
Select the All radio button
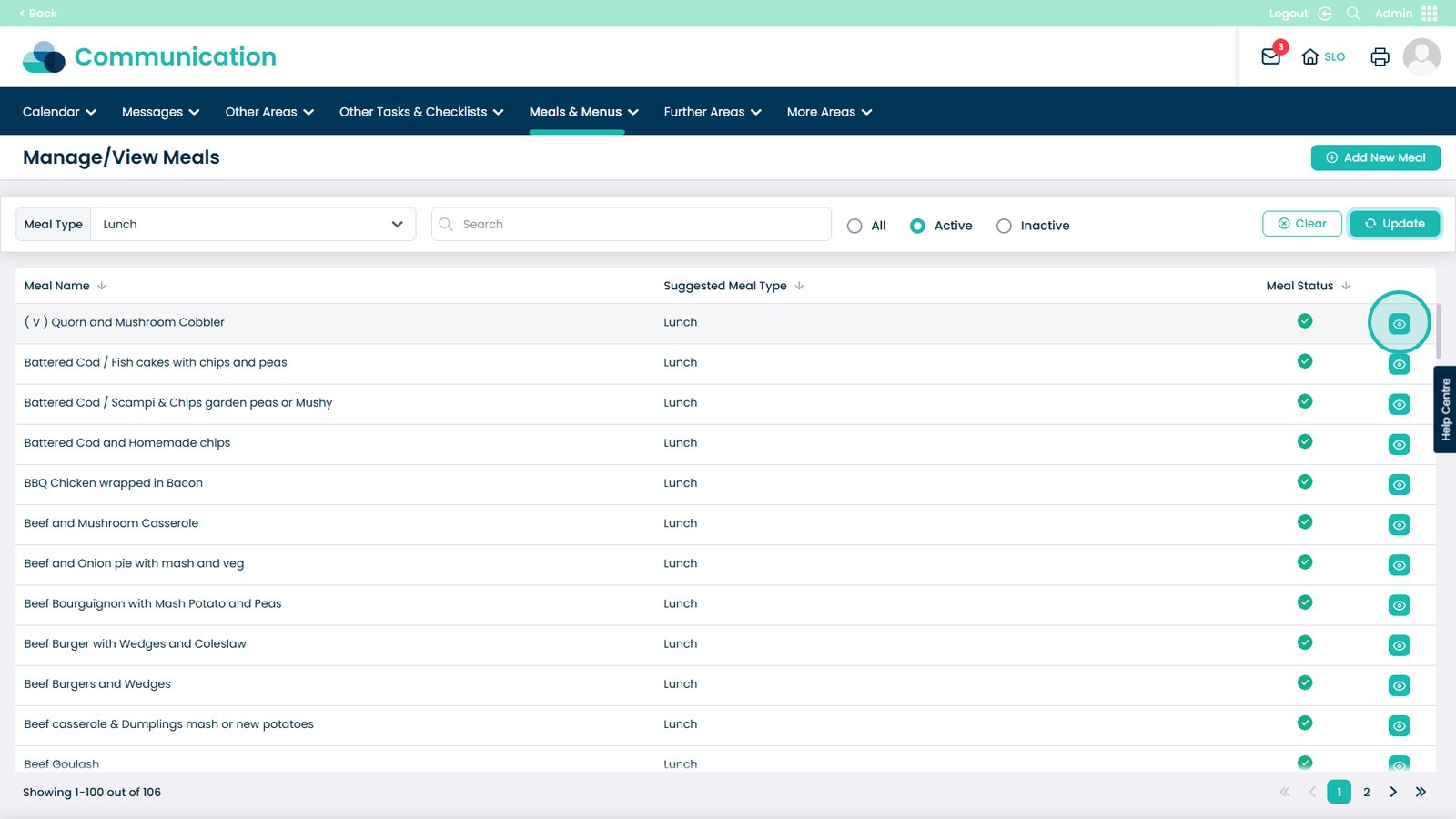pyautogui.click(x=854, y=226)
